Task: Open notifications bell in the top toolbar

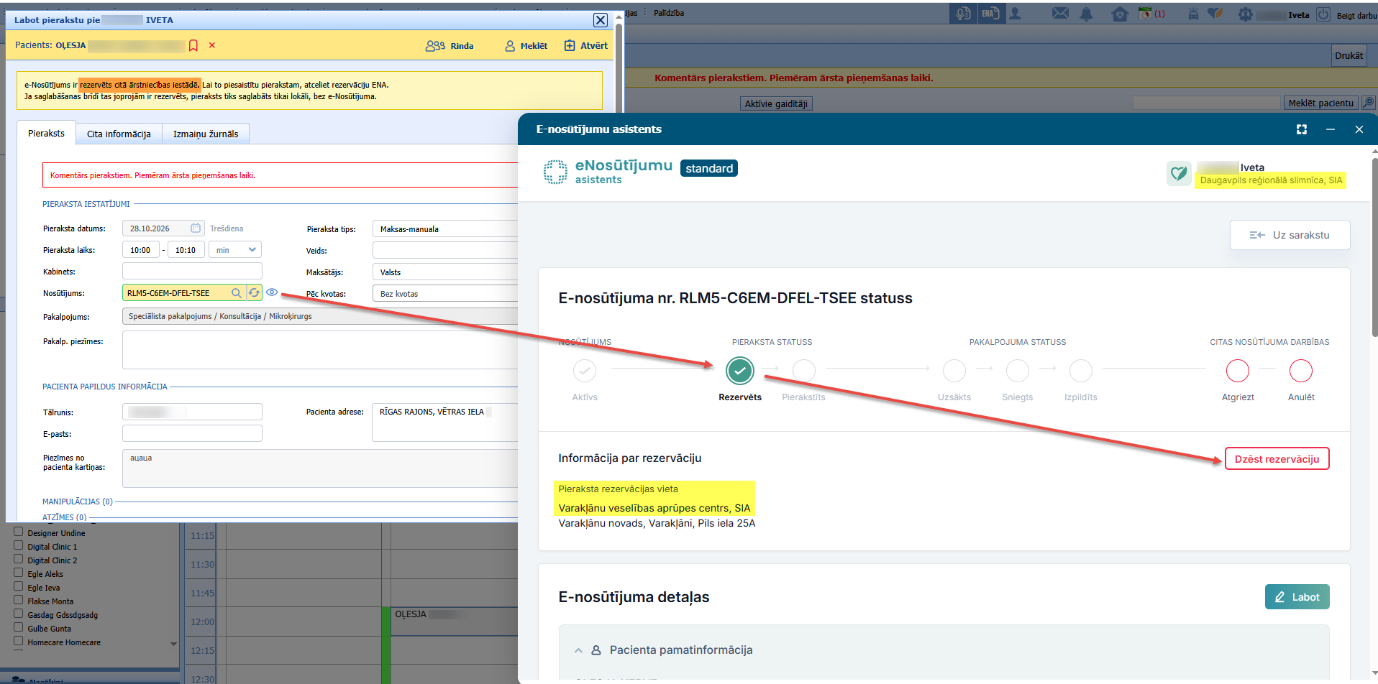Action: coord(1087,14)
